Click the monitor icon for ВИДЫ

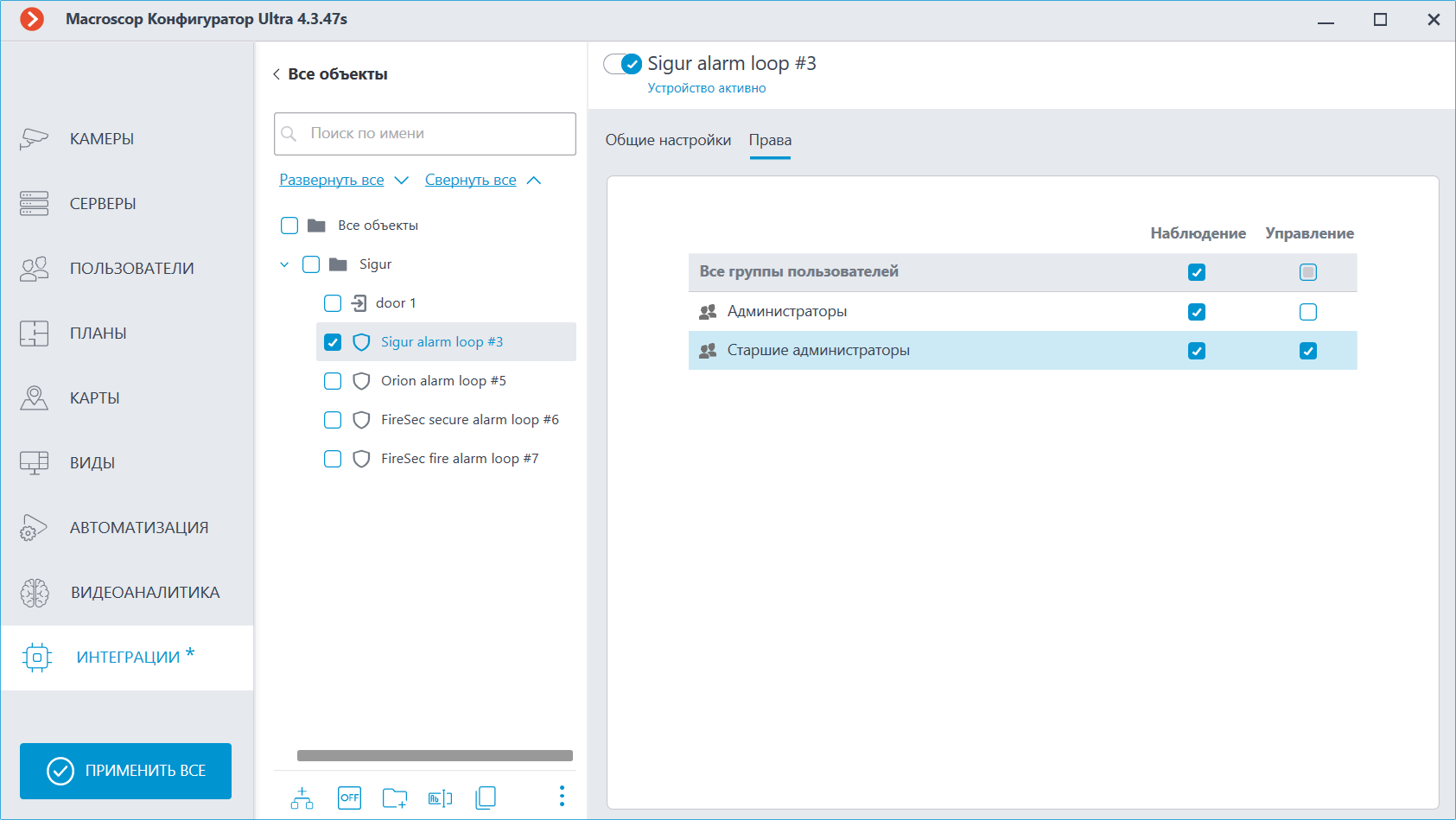35,463
